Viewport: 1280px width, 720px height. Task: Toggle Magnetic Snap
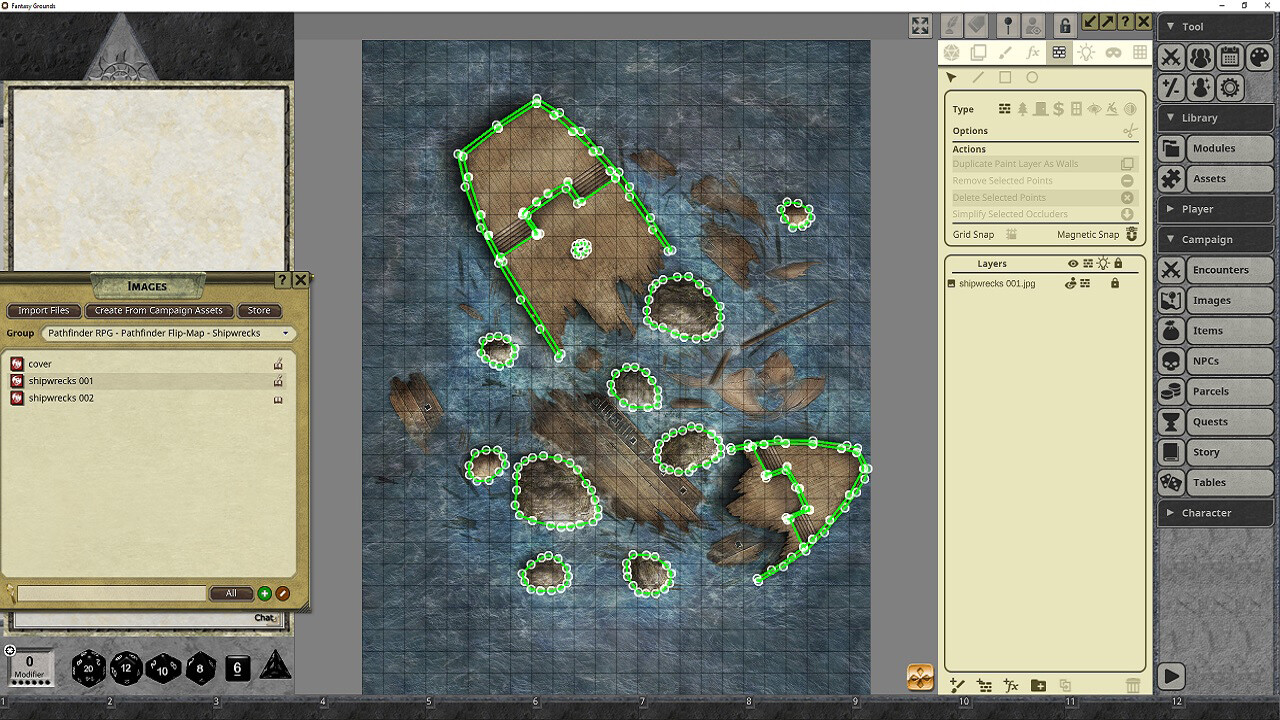[x=1131, y=234]
